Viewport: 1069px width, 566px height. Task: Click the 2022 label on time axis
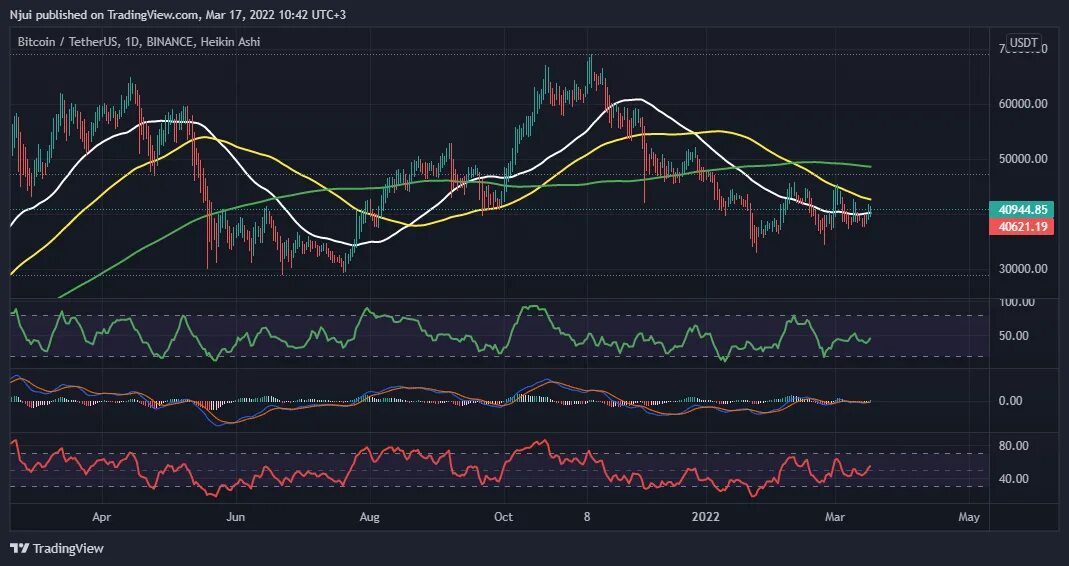(704, 518)
